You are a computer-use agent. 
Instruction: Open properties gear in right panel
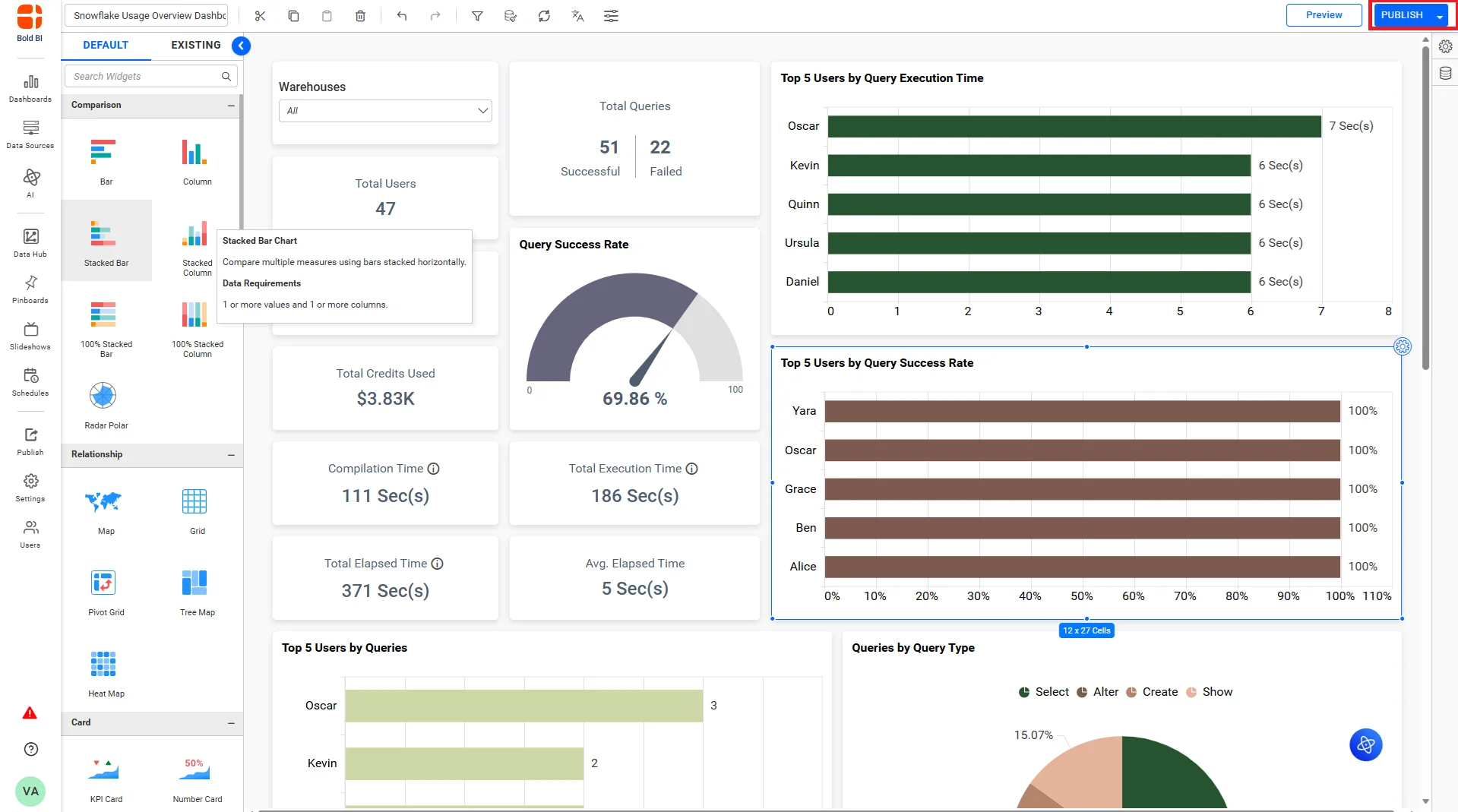pos(1445,46)
